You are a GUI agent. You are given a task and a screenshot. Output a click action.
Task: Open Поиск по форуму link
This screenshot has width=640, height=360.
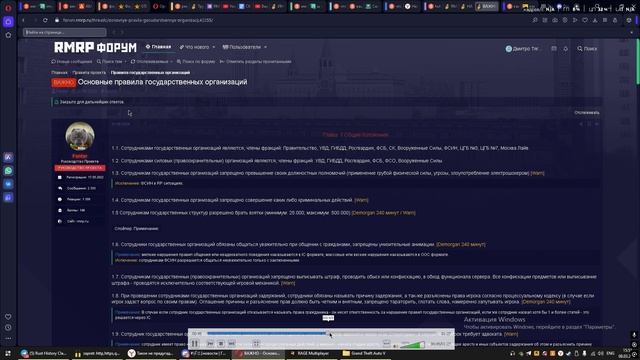(x=196, y=62)
